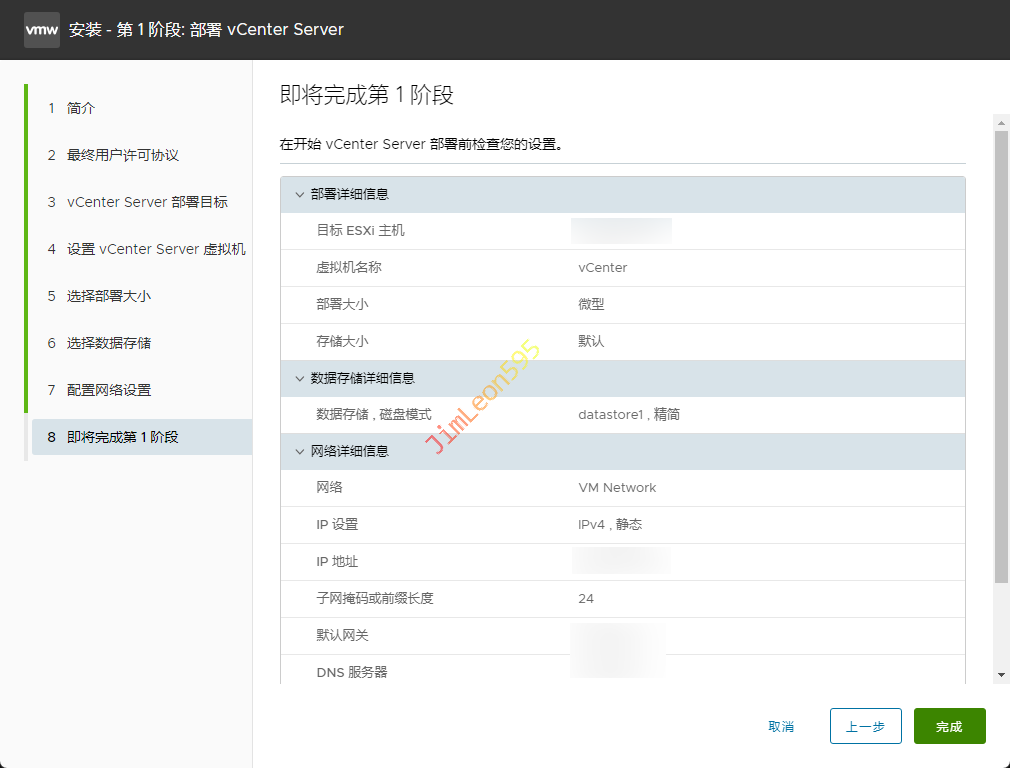
Task: Jump to step 4 设置 vCenter Server 虚拟机
Action: click(155, 249)
